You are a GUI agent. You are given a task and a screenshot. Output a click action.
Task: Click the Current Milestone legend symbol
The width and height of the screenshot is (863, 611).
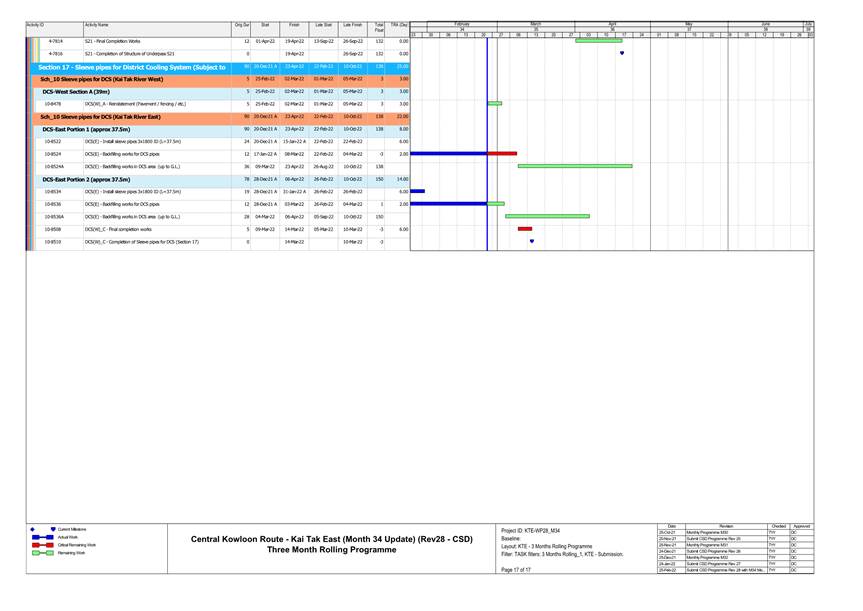[53, 528]
